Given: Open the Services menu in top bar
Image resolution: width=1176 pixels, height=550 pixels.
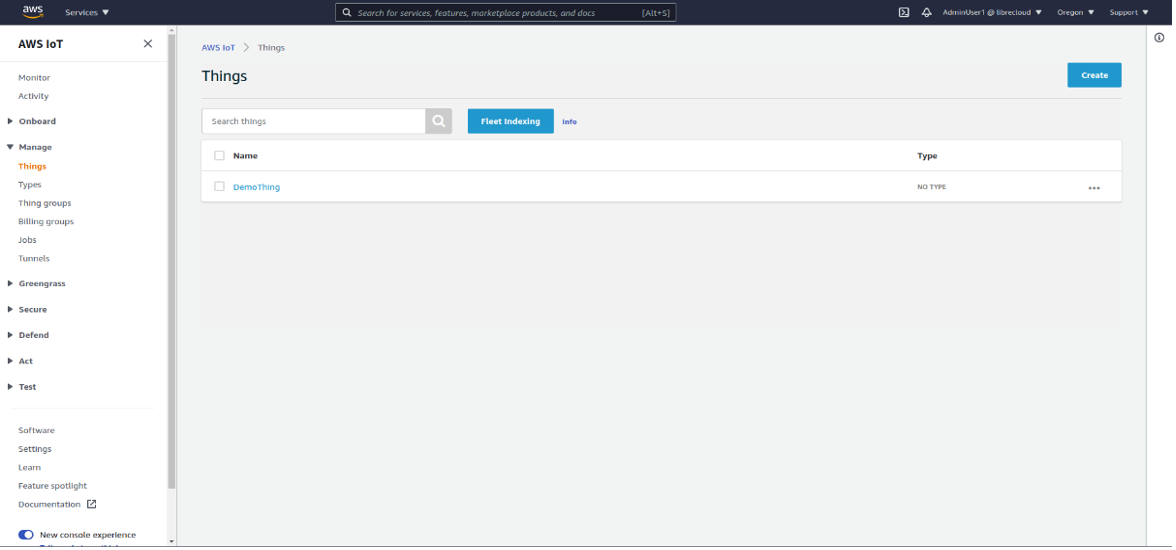Looking at the screenshot, I should pos(87,12).
